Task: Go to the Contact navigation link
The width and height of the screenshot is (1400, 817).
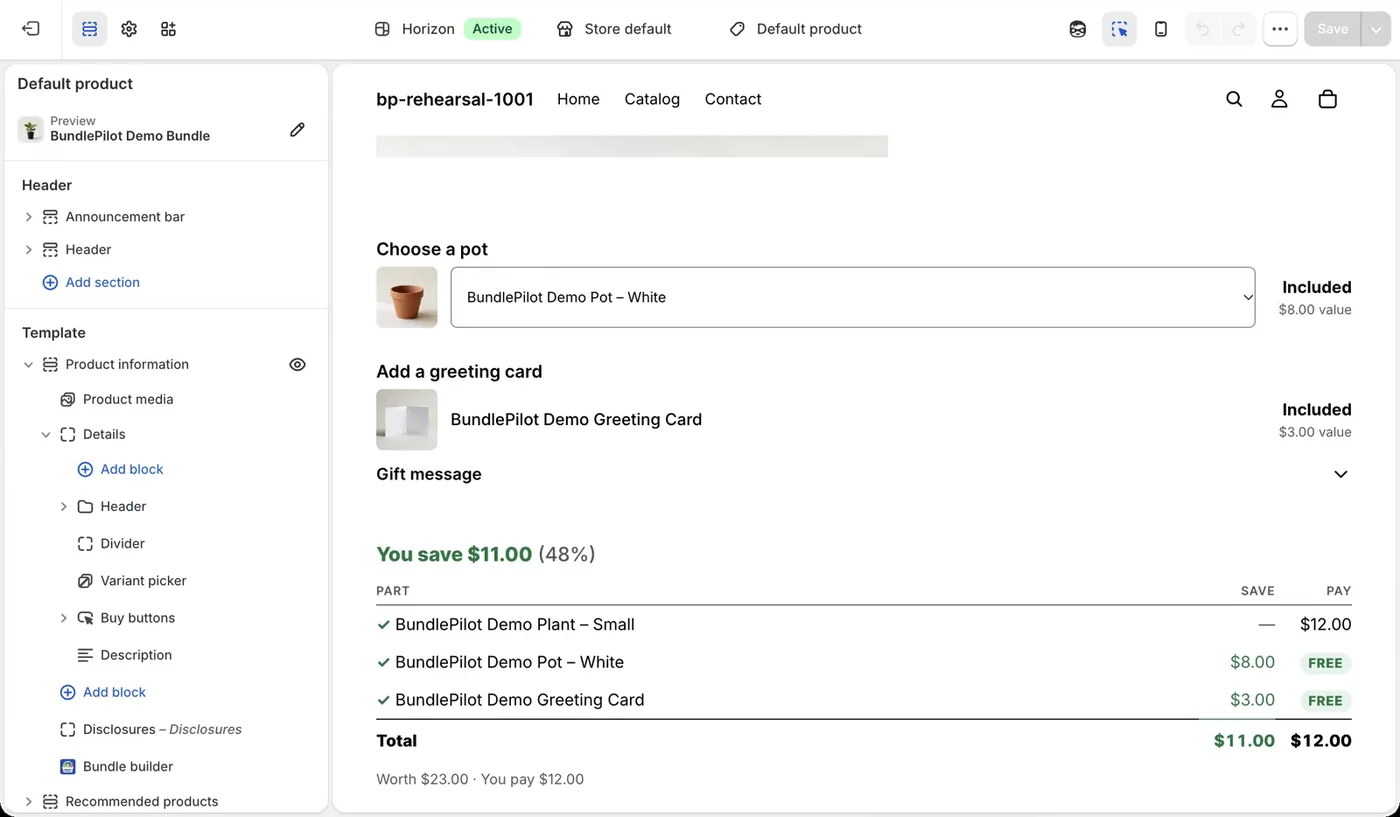Action: click(733, 99)
